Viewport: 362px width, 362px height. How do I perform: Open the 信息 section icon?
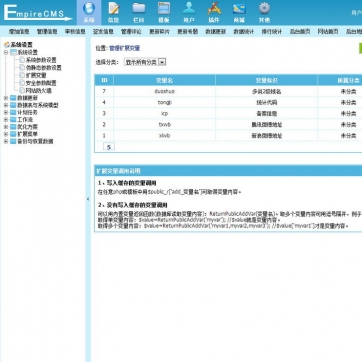(114, 13)
